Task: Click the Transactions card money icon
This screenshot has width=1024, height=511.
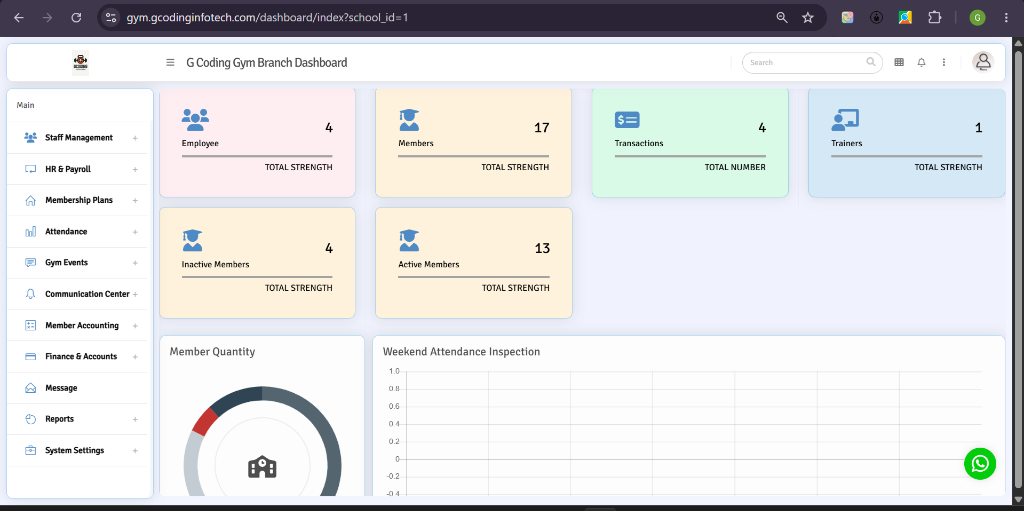Action: 627,120
